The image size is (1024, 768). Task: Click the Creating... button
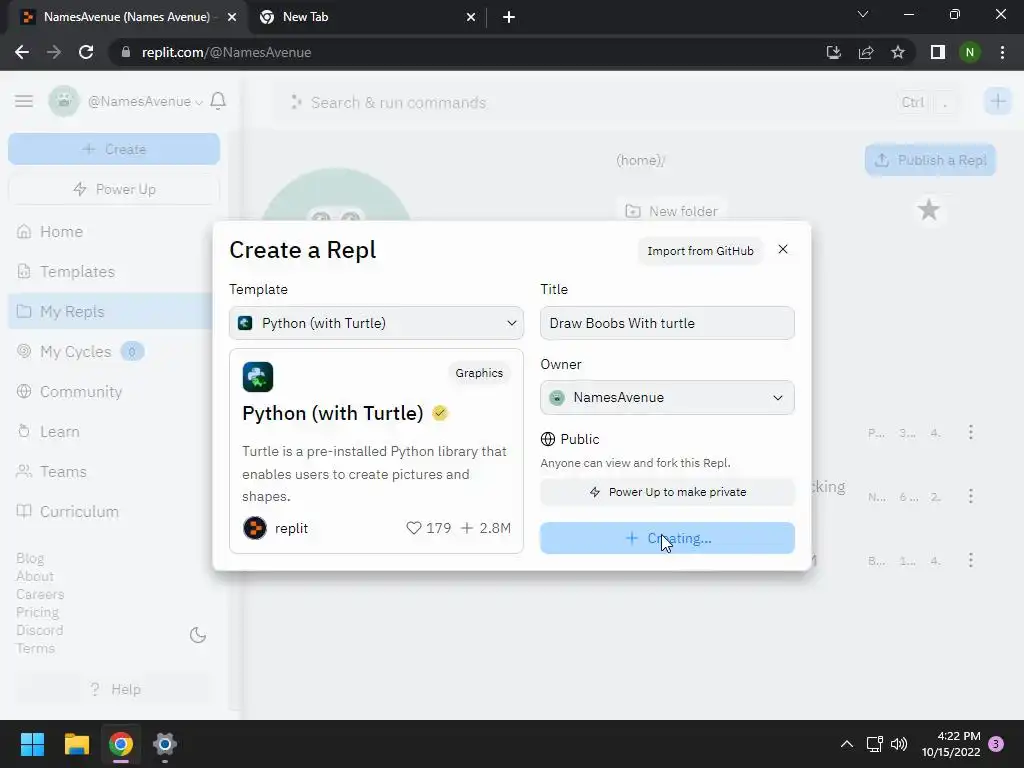tap(667, 538)
